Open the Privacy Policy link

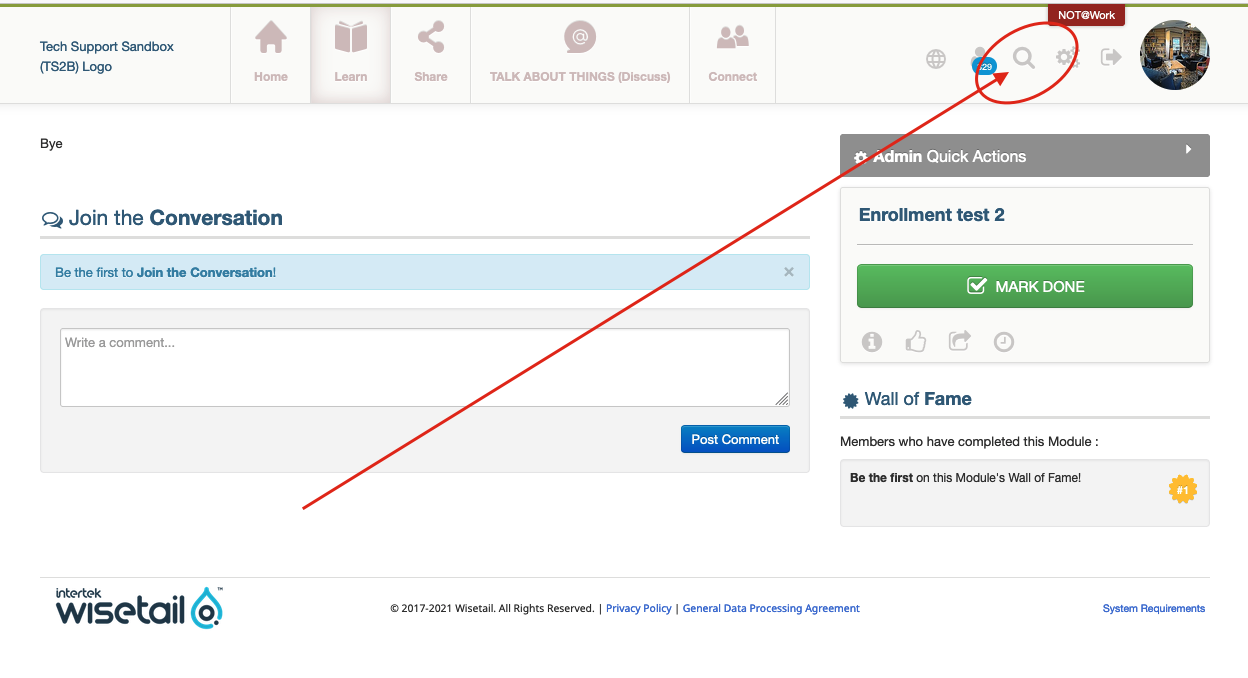click(x=638, y=608)
